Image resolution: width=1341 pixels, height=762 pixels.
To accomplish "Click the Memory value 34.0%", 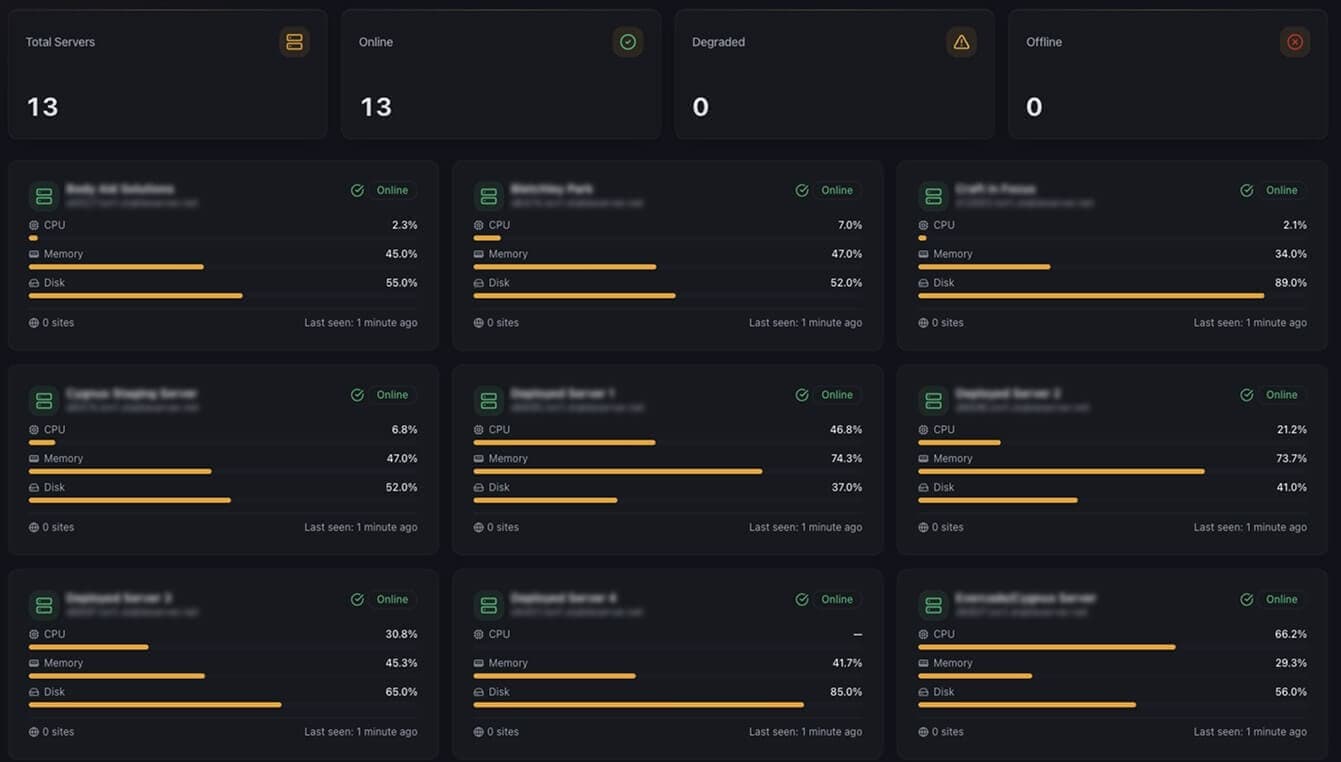I will point(1291,254).
